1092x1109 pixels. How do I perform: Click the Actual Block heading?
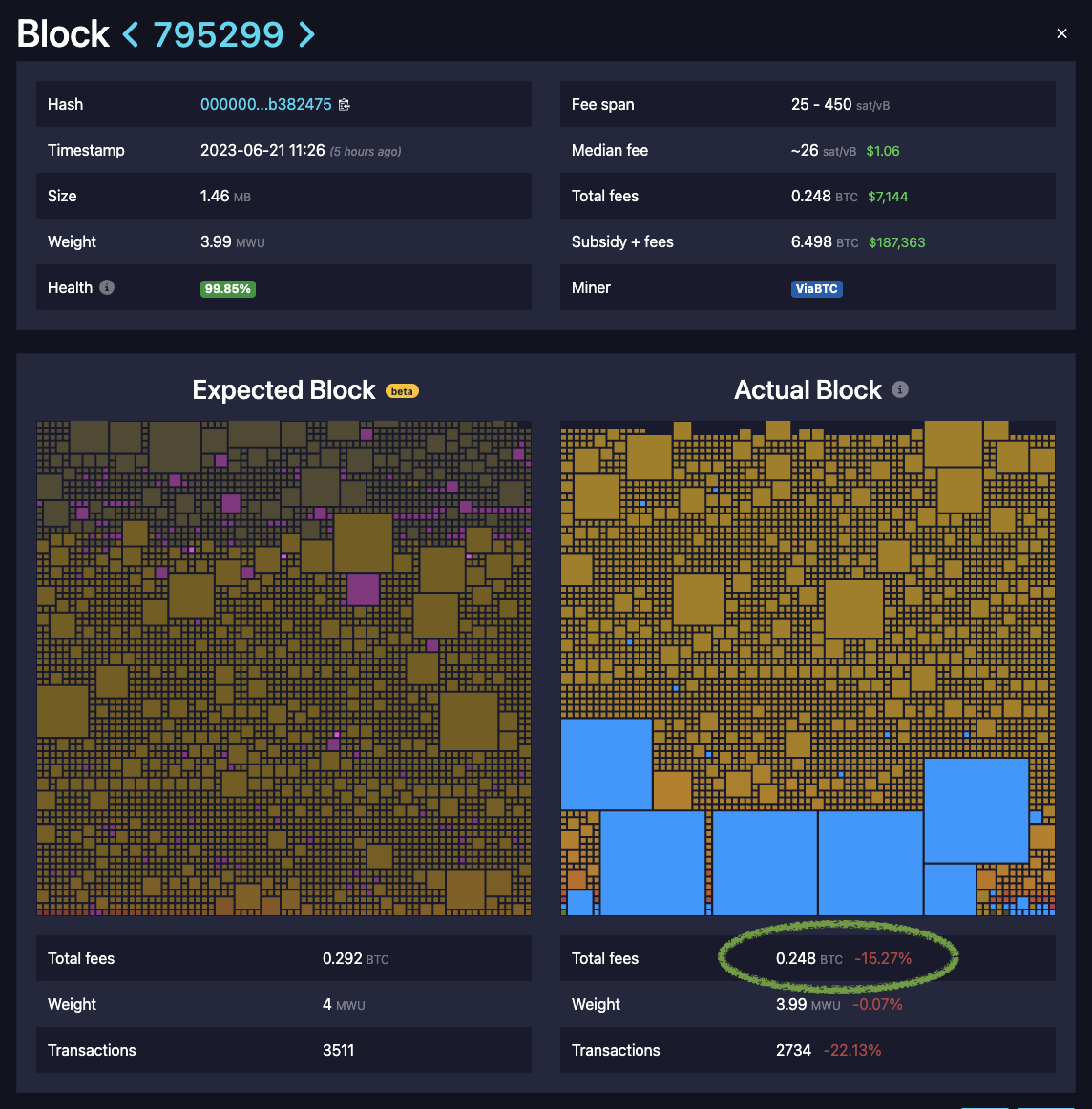point(808,390)
